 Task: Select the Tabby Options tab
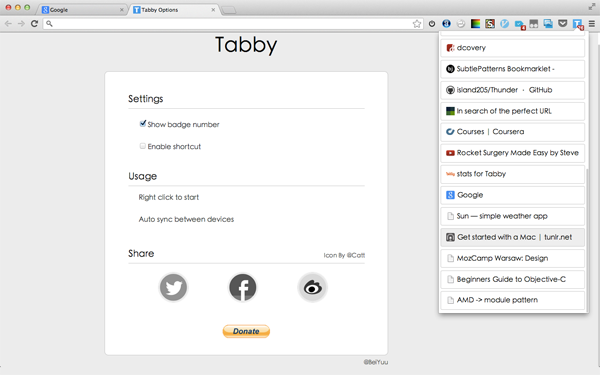[174, 10]
